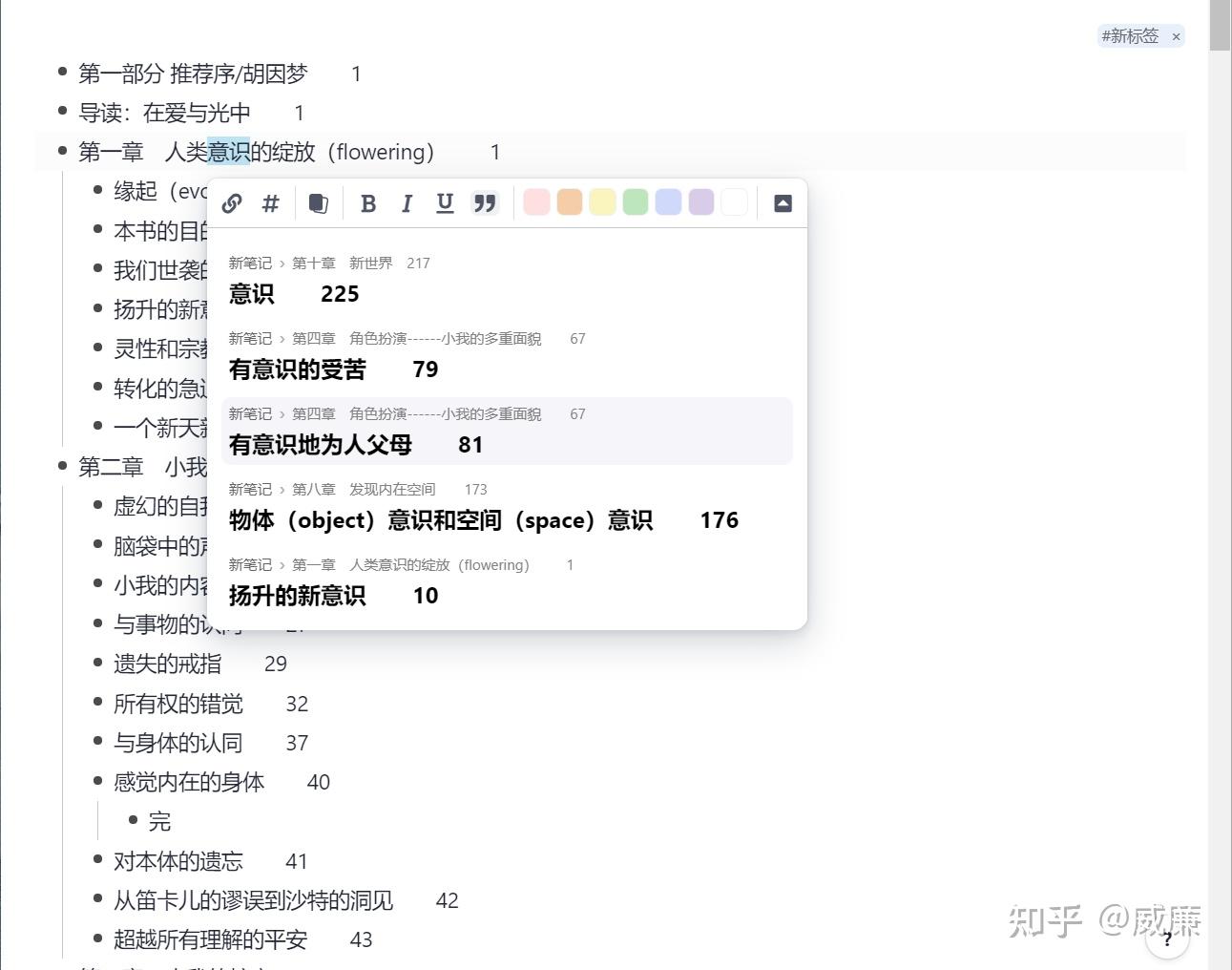Open the search result 意识 225

507,281
